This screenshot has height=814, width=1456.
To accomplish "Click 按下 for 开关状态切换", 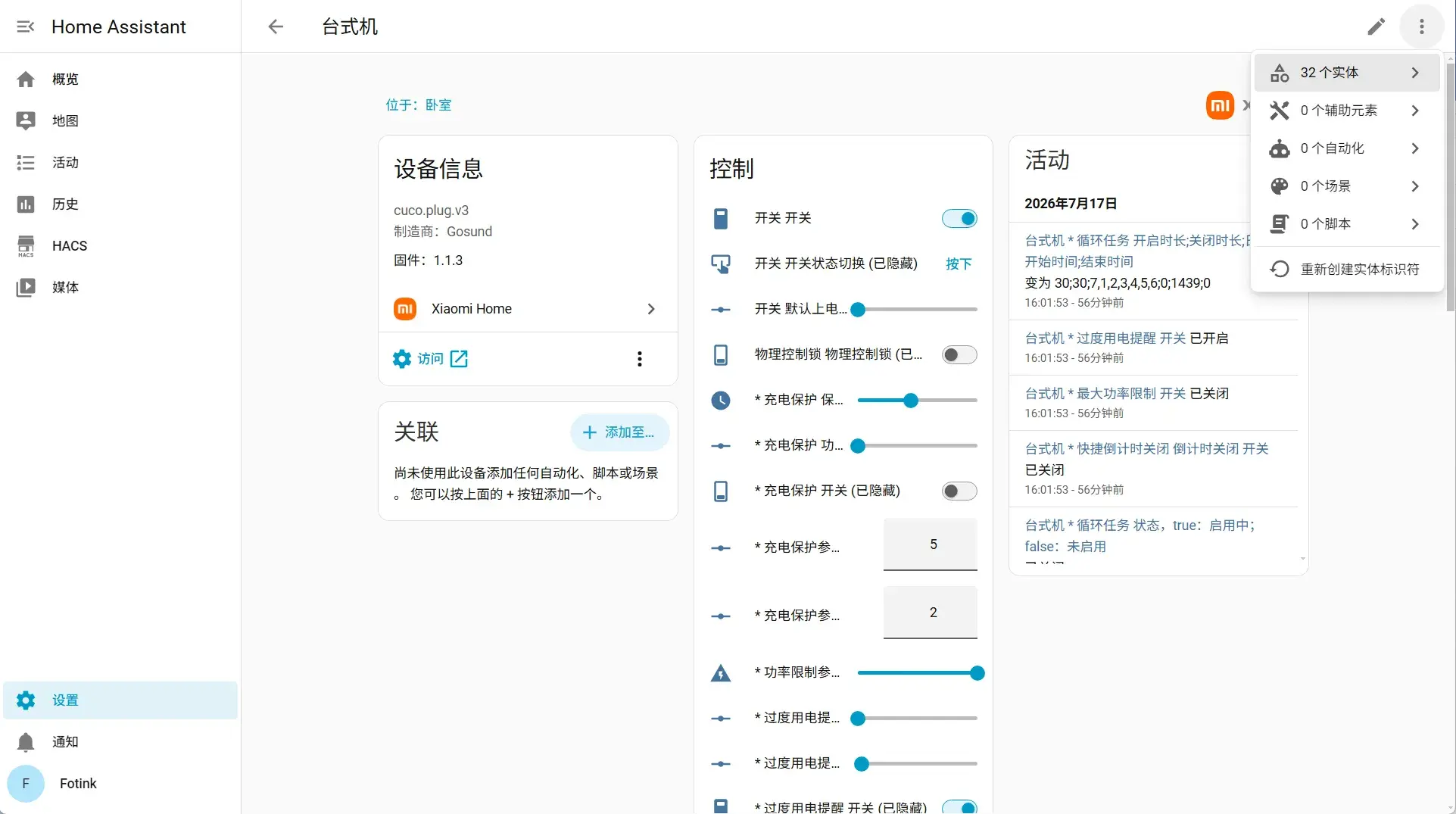I will pos(959,264).
